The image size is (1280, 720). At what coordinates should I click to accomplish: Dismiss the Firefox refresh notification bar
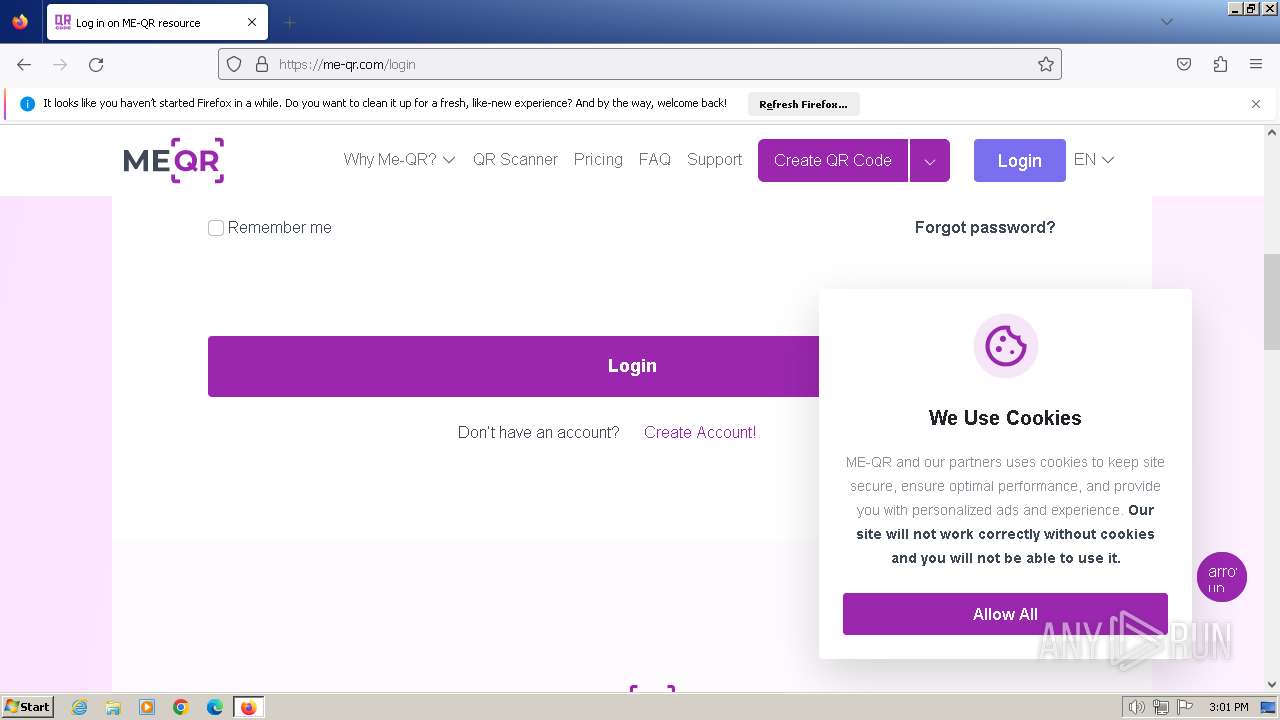[x=1256, y=104]
